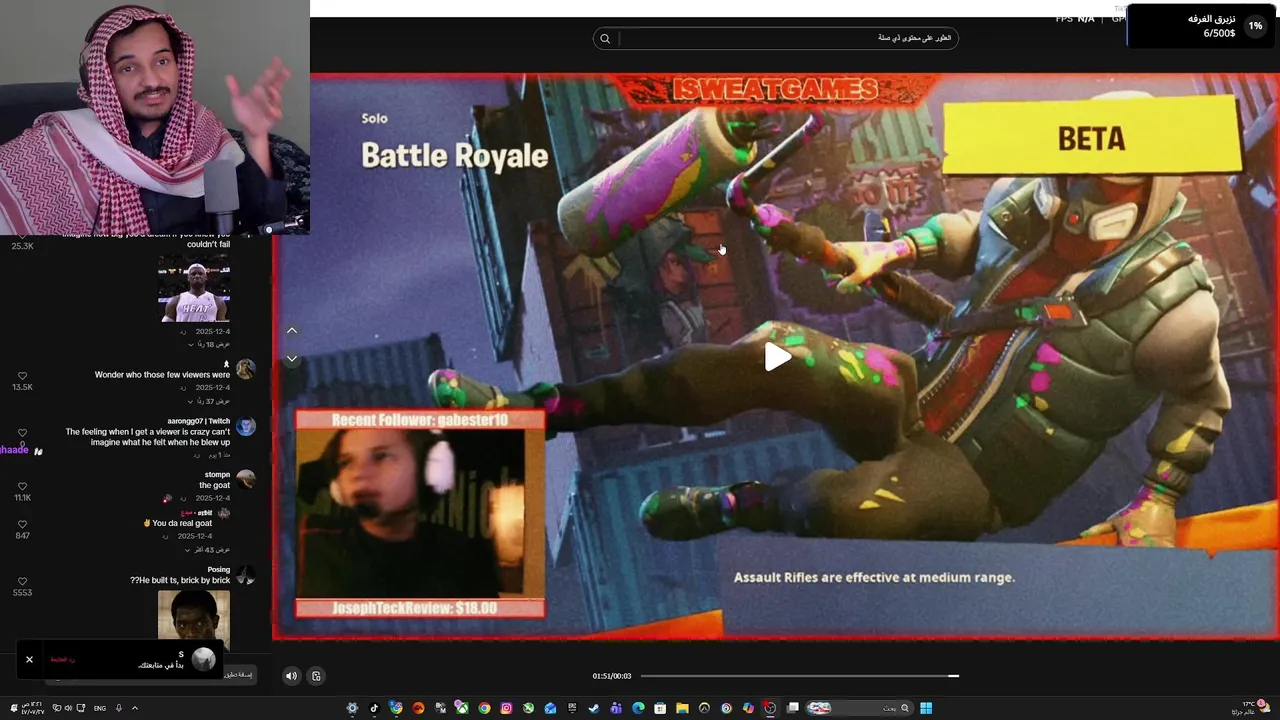Open Microsoft Teams from the taskbar

(x=616, y=708)
